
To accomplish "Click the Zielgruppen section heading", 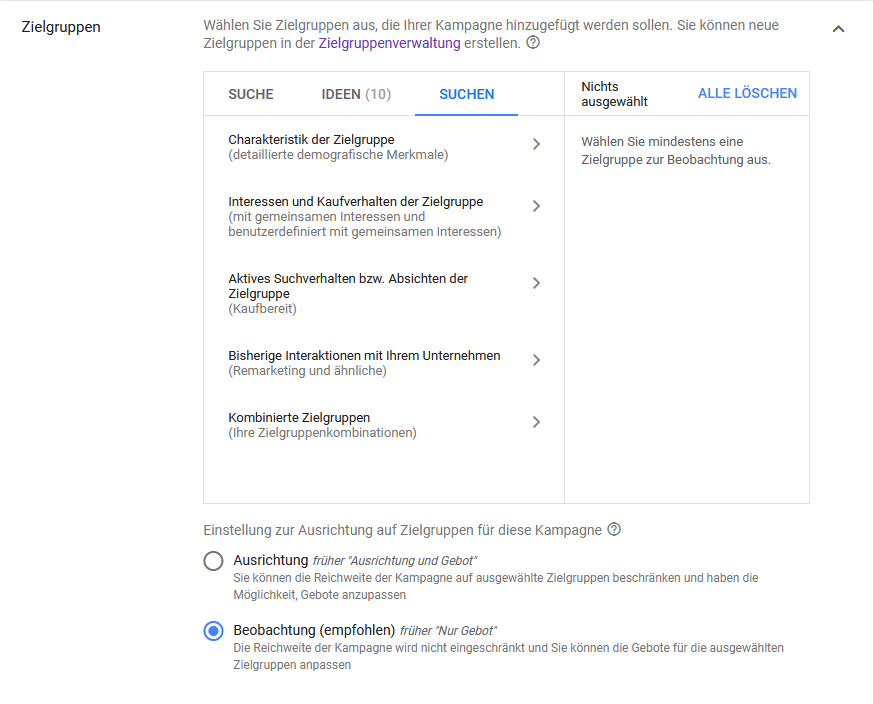I will [61, 27].
